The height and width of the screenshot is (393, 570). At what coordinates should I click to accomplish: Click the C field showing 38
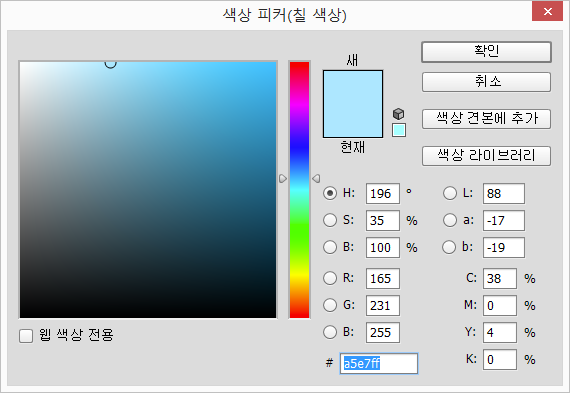point(500,278)
